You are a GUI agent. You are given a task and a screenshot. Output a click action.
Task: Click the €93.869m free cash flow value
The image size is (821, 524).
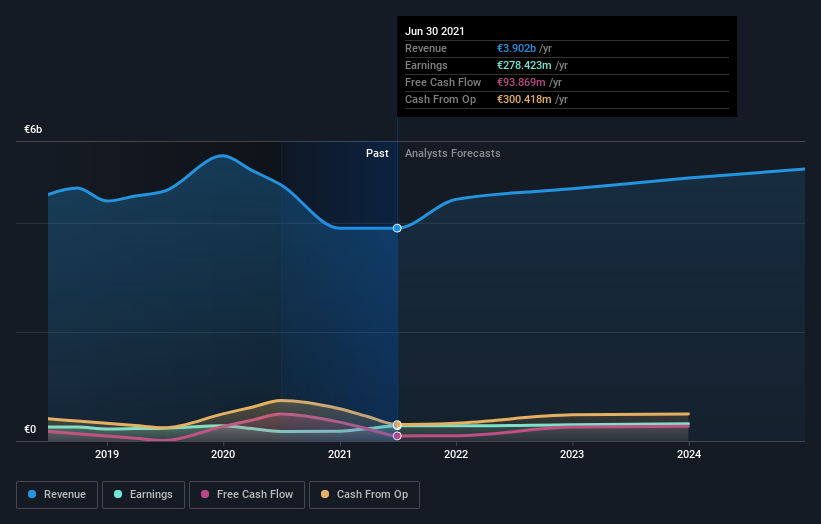pyautogui.click(x=521, y=82)
